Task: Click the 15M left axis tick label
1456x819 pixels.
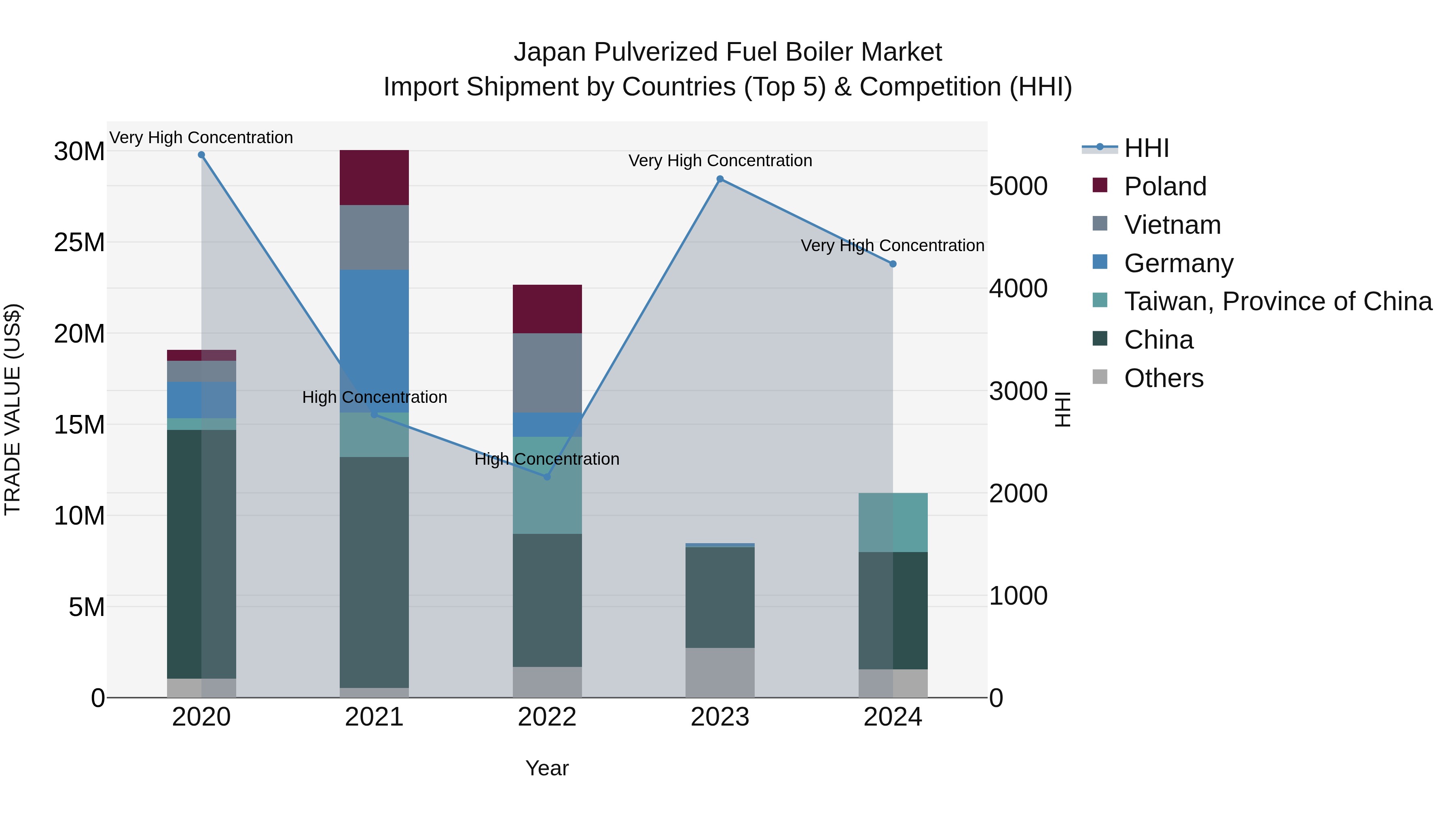Action: point(79,425)
